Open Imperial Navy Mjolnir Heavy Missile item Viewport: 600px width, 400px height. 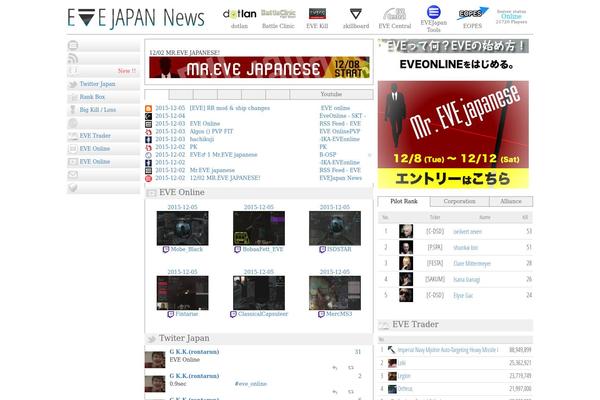pyautogui.click(x=448, y=350)
